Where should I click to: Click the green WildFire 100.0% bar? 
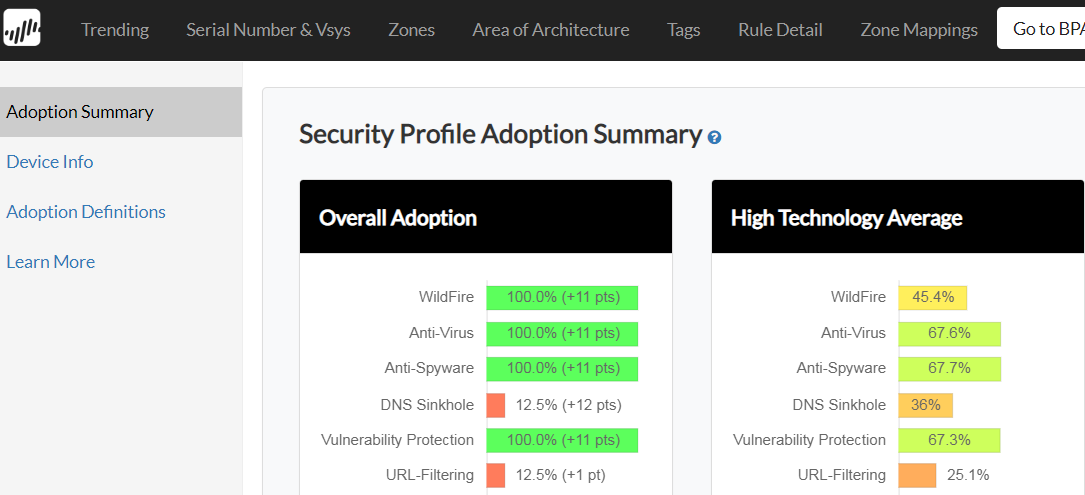click(562, 297)
